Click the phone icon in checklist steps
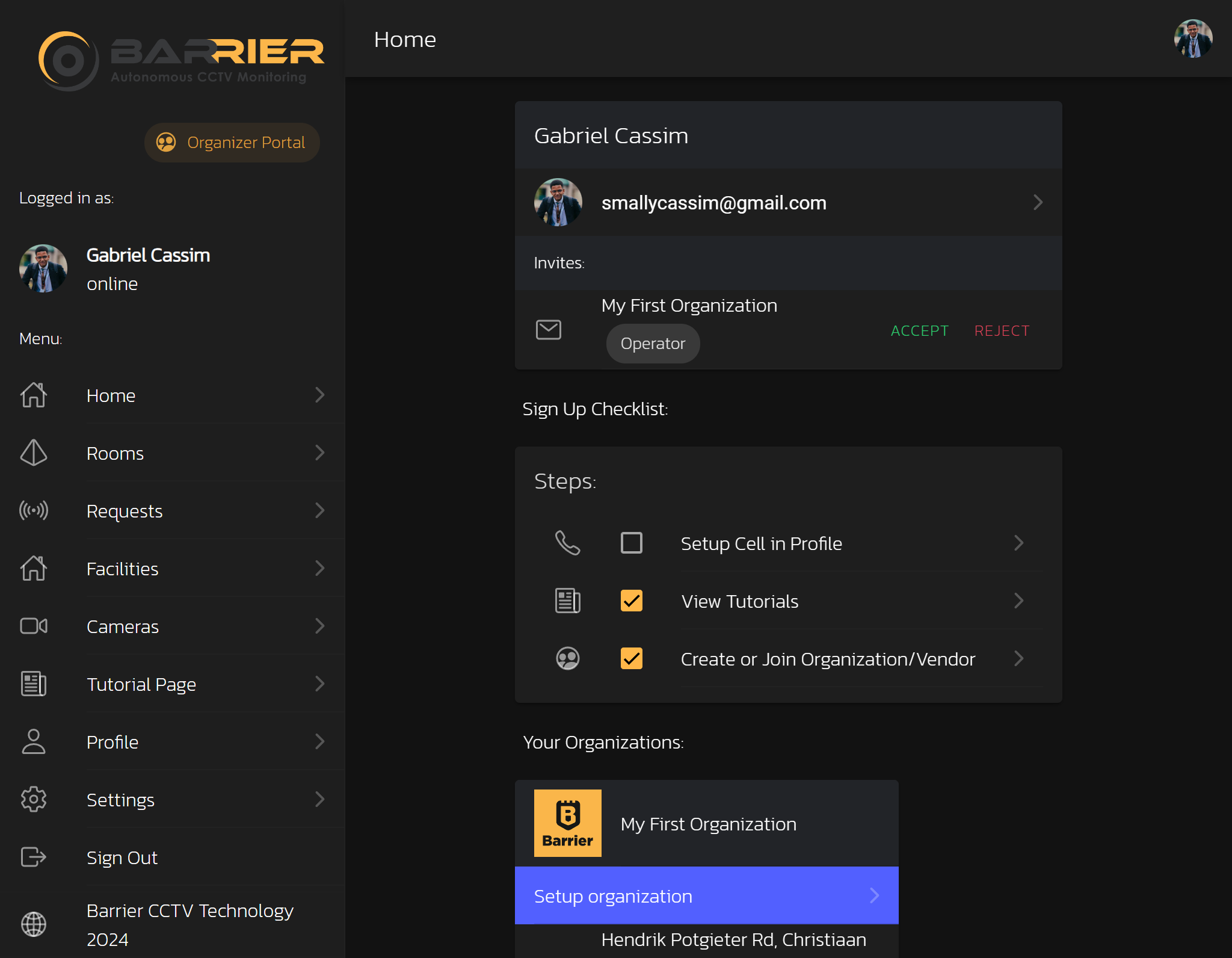This screenshot has height=958, width=1232. coord(567,543)
